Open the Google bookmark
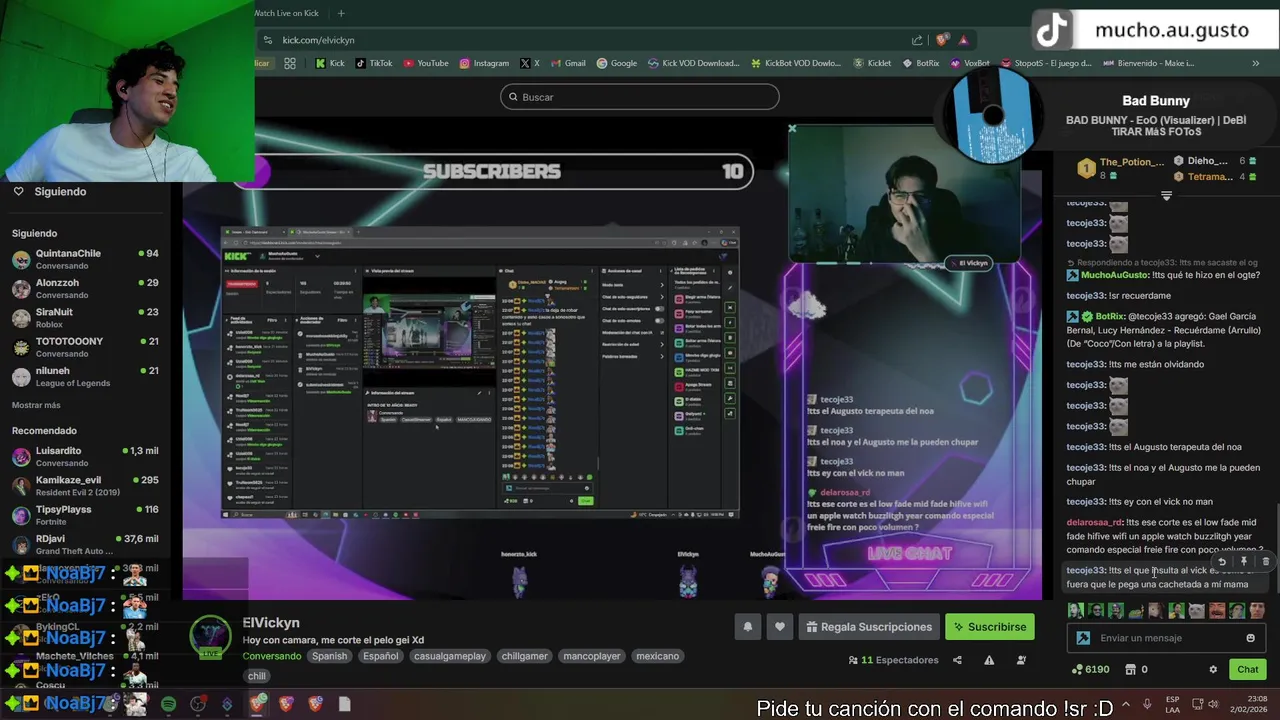 pos(616,63)
